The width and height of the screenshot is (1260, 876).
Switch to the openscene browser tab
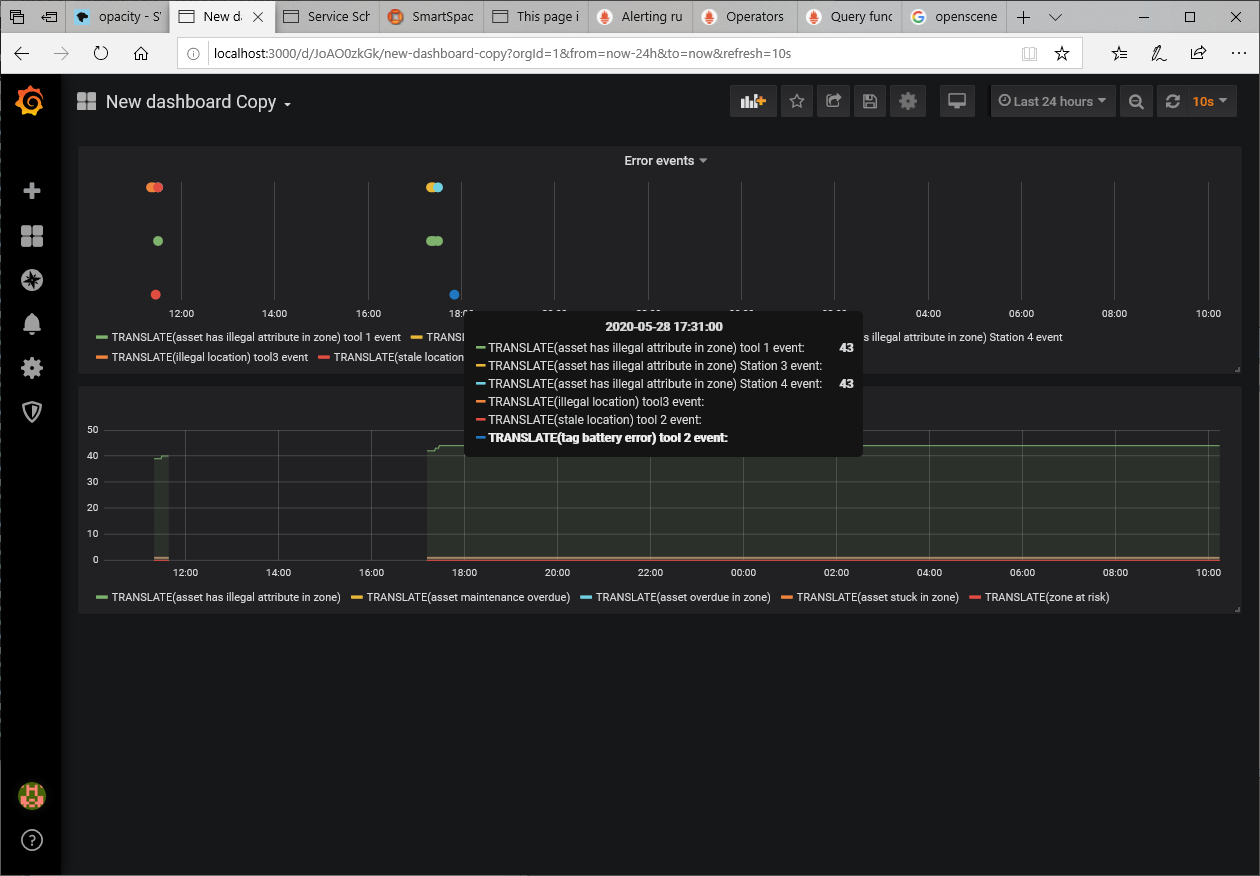tap(954, 17)
